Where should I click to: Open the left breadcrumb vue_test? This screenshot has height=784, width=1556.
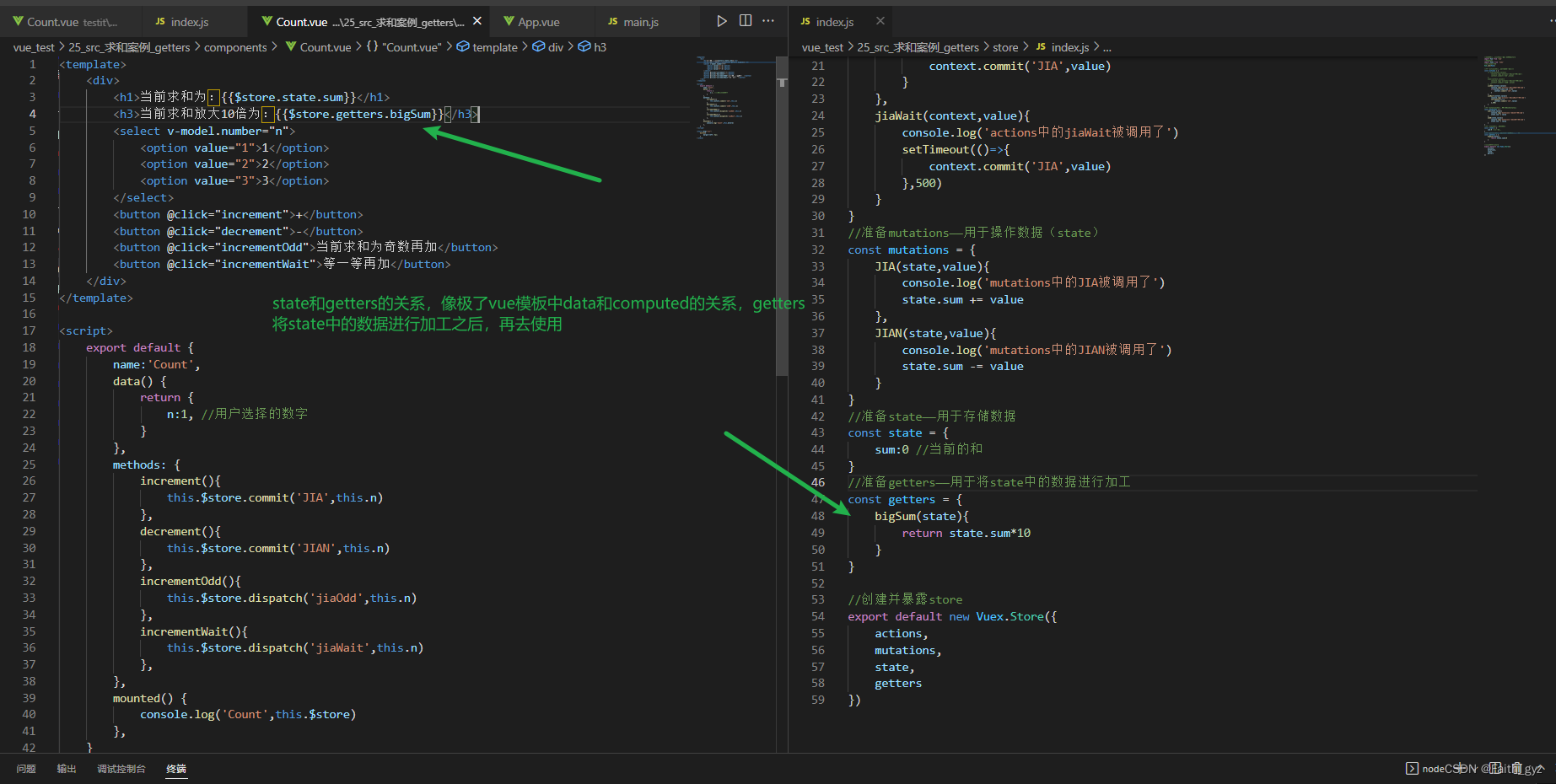(34, 47)
